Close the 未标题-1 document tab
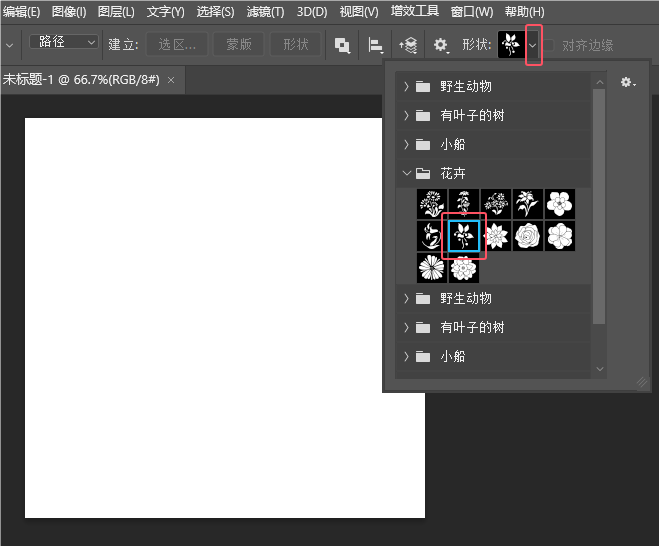 pos(171,80)
